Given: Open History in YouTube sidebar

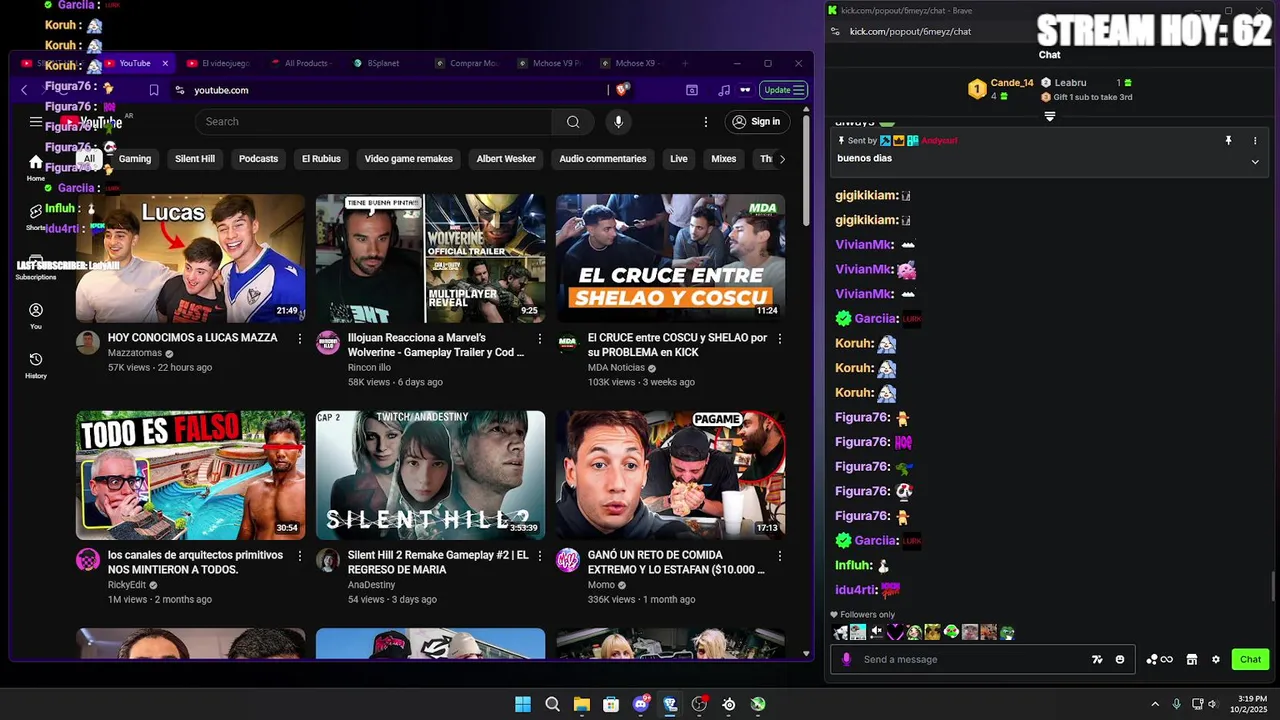Looking at the screenshot, I should [x=36, y=365].
